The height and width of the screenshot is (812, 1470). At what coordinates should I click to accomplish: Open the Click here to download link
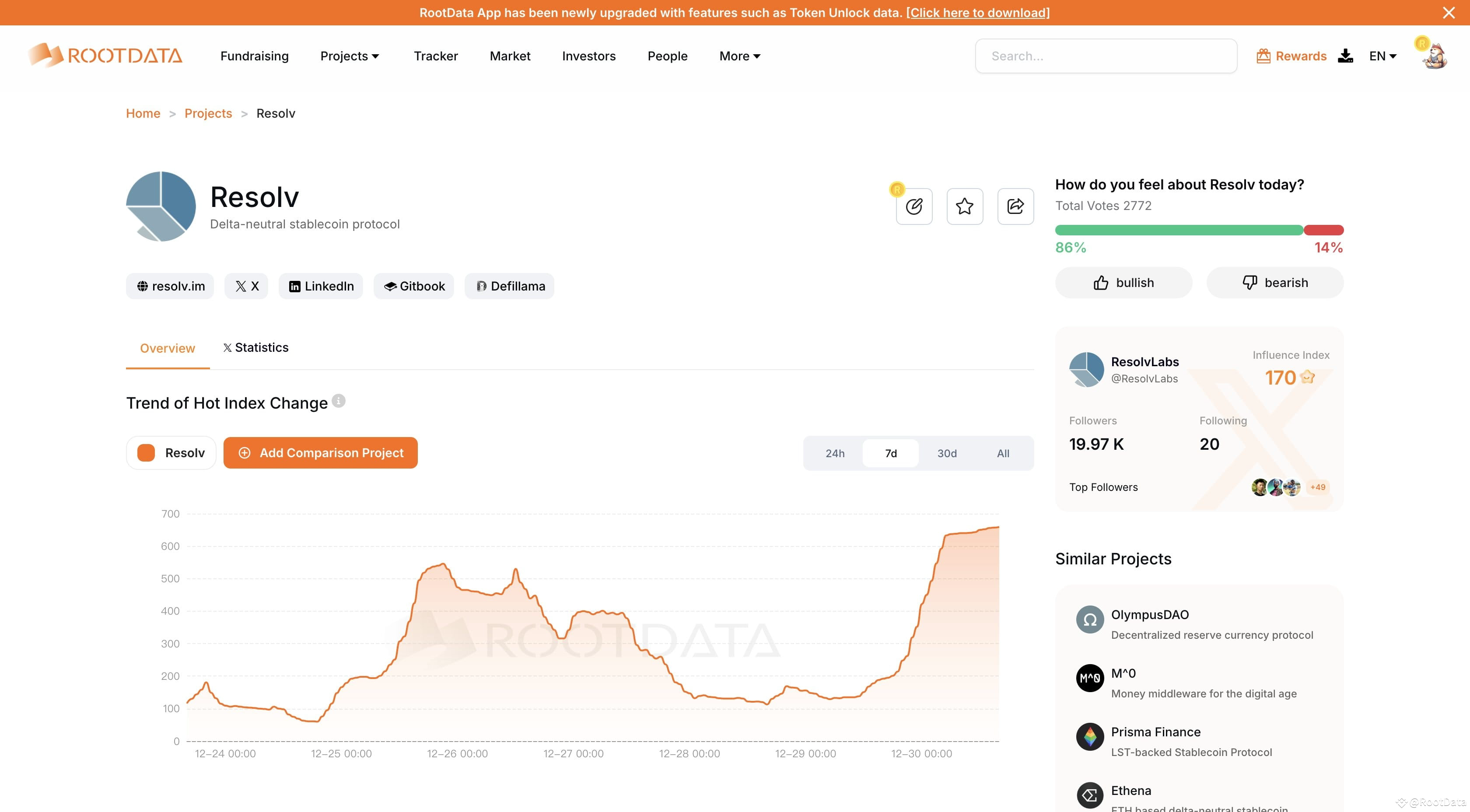(977, 12)
